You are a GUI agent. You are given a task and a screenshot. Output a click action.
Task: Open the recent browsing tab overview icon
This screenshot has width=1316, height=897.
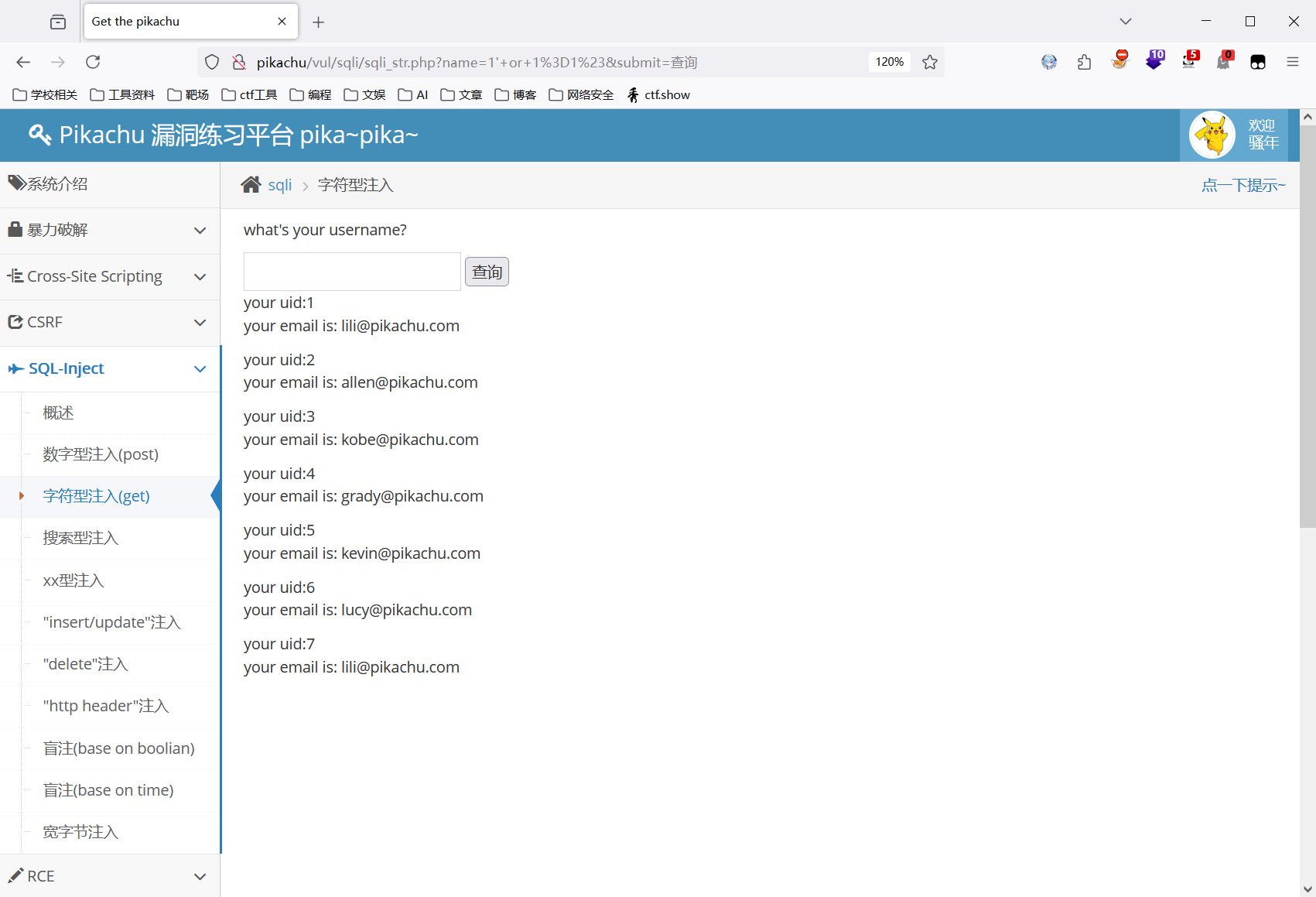click(x=58, y=22)
